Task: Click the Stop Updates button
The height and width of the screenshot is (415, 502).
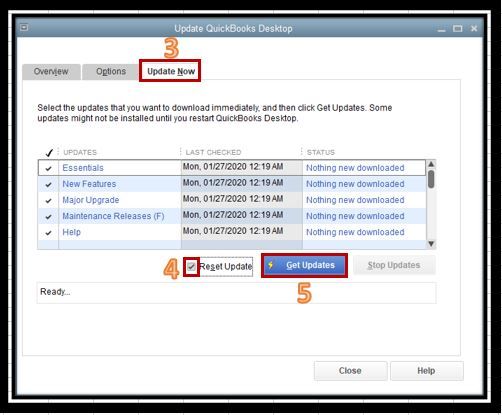Action: tap(394, 265)
